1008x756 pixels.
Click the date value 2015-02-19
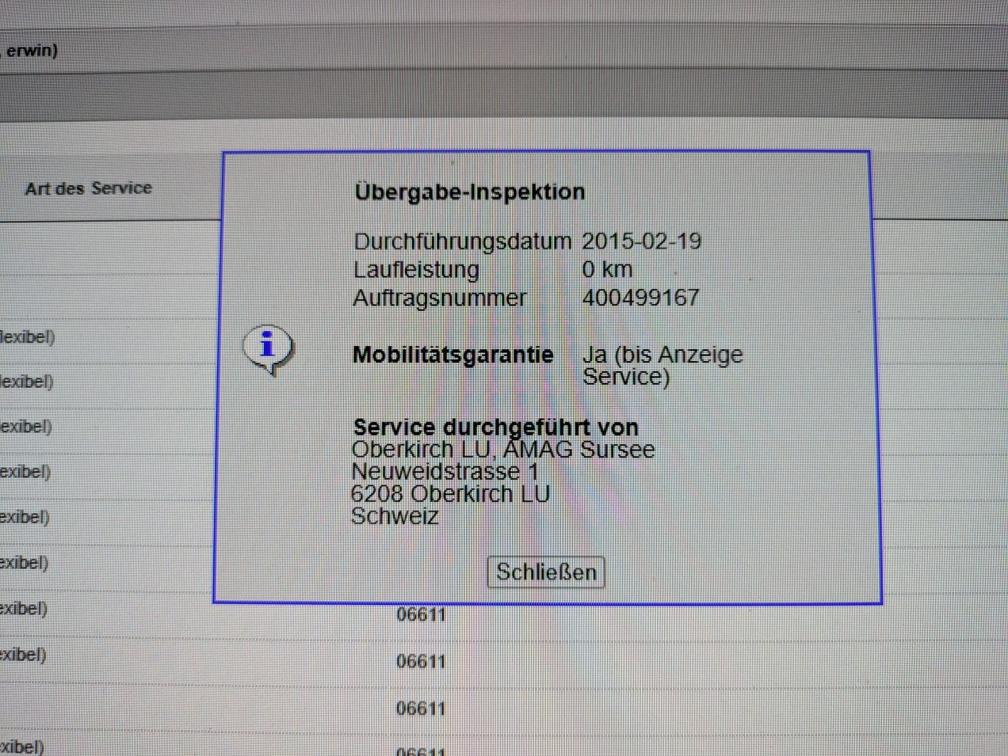tap(641, 241)
